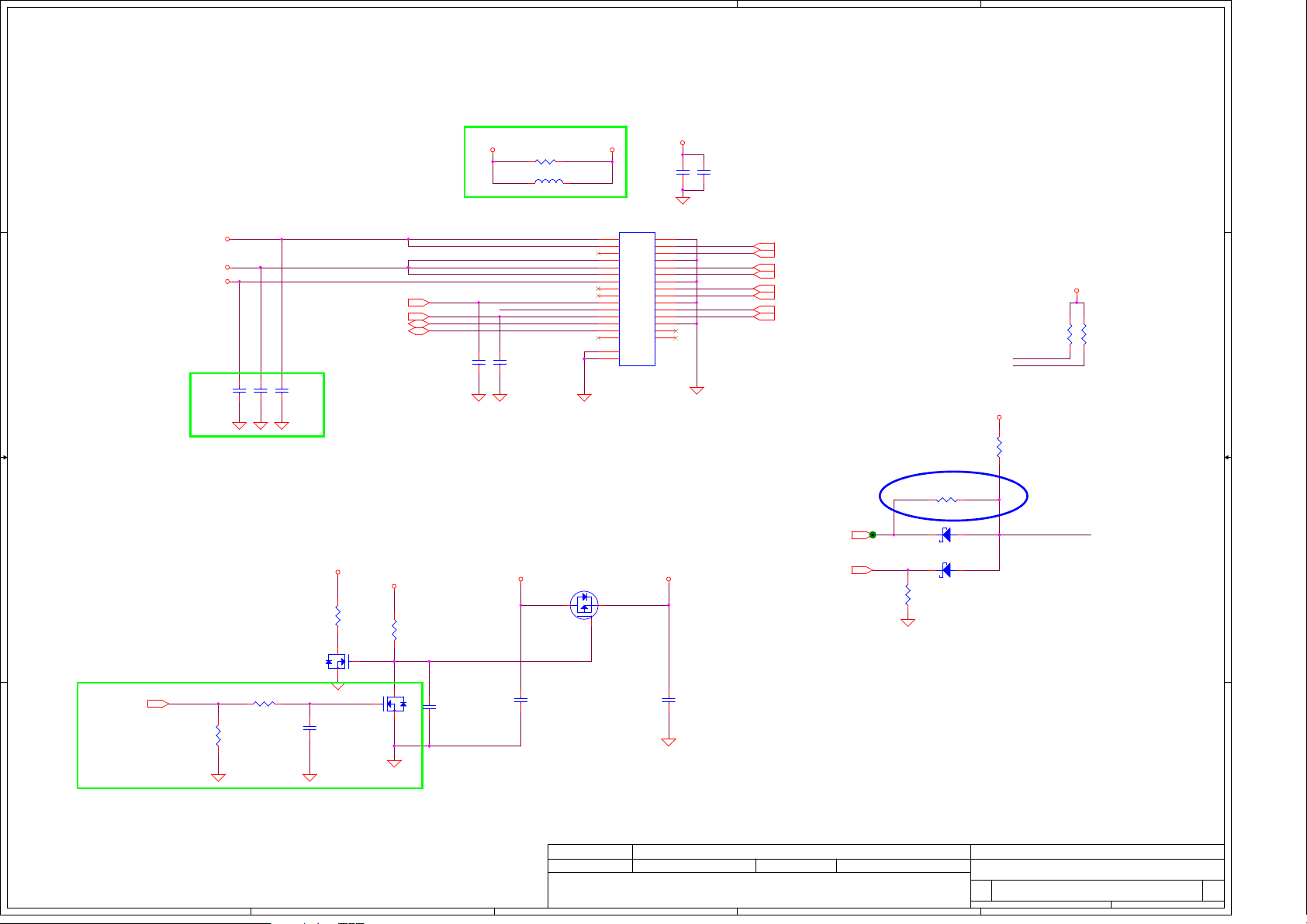This screenshot has width=1307, height=924.
Task: Select the lower Schottky diode symbol
Action: coord(946,570)
